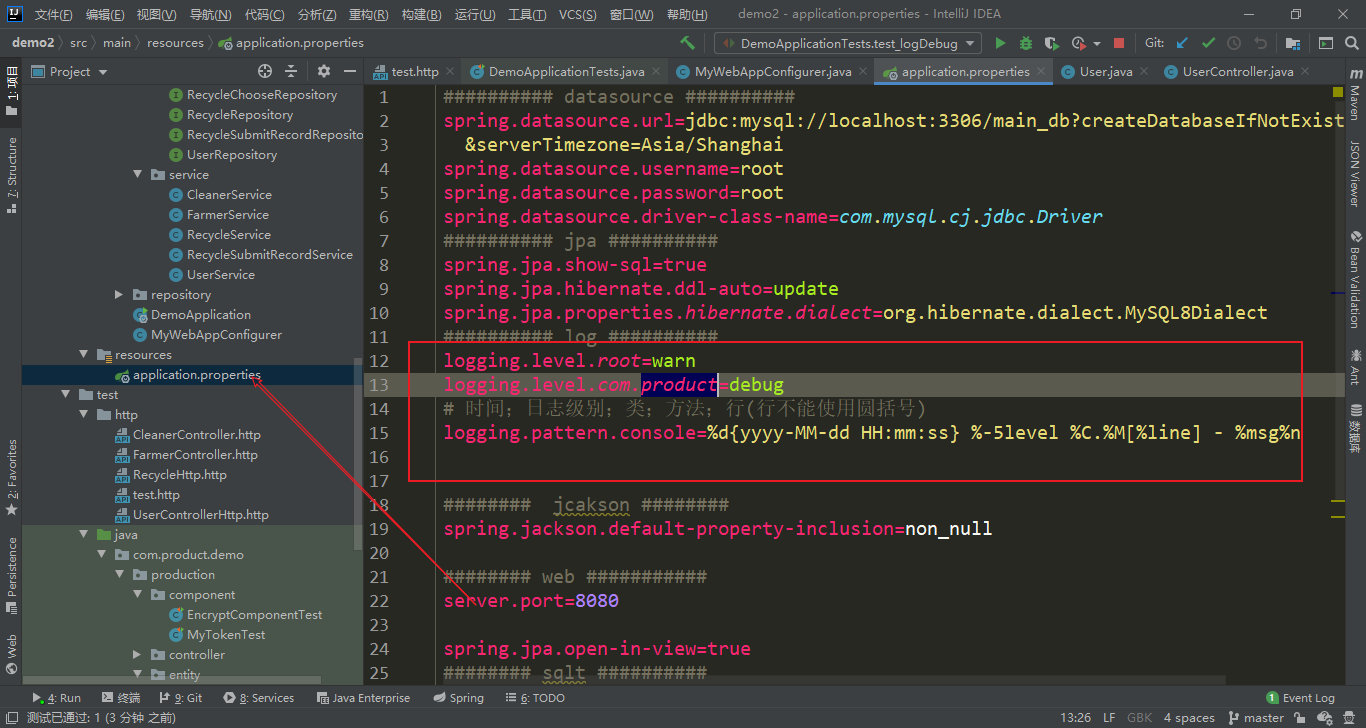The width and height of the screenshot is (1366, 728).
Task: Open the Profiler run icon
Action: [x=1078, y=43]
